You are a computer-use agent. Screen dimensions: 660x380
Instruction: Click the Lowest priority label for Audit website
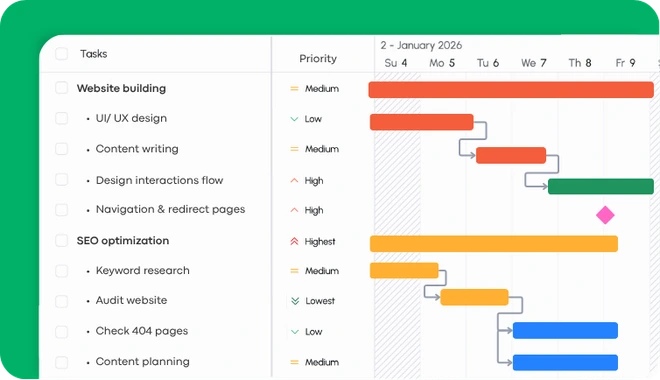(320, 301)
